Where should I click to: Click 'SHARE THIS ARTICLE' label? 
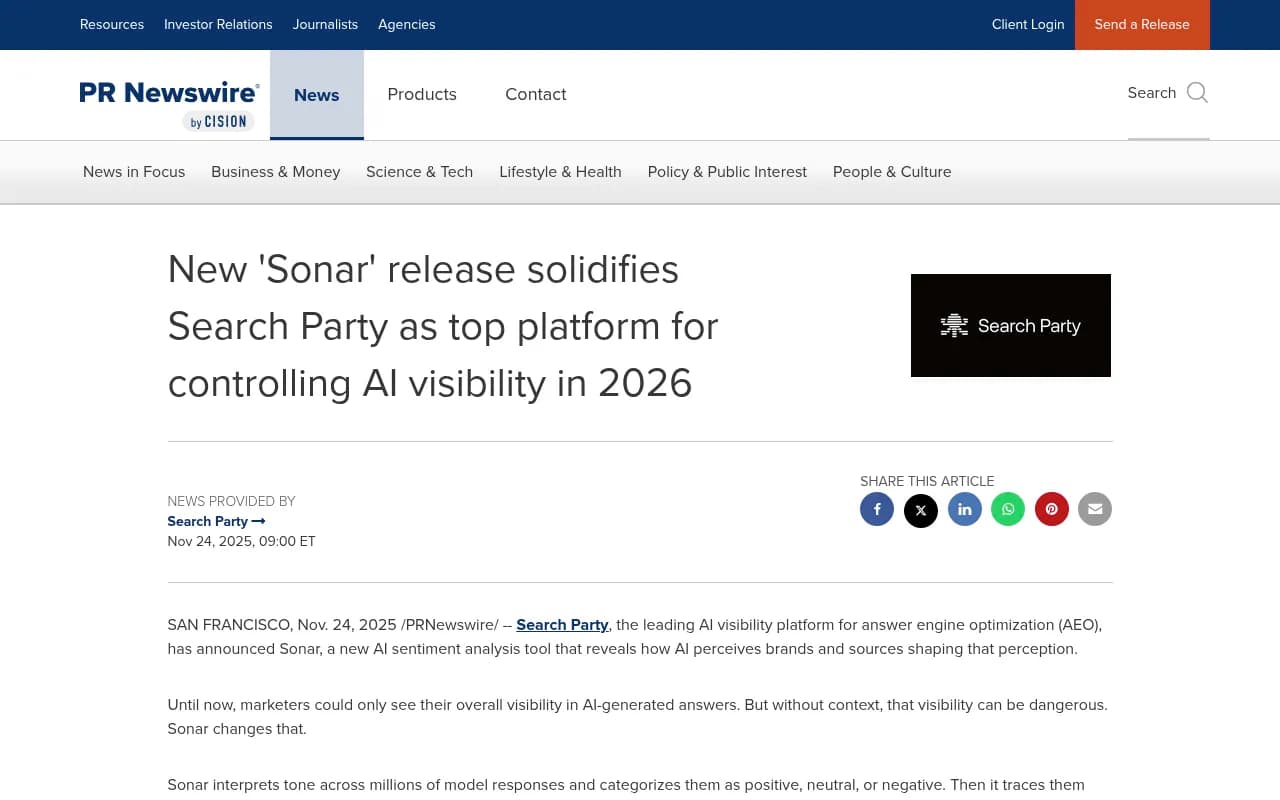(x=927, y=481)
